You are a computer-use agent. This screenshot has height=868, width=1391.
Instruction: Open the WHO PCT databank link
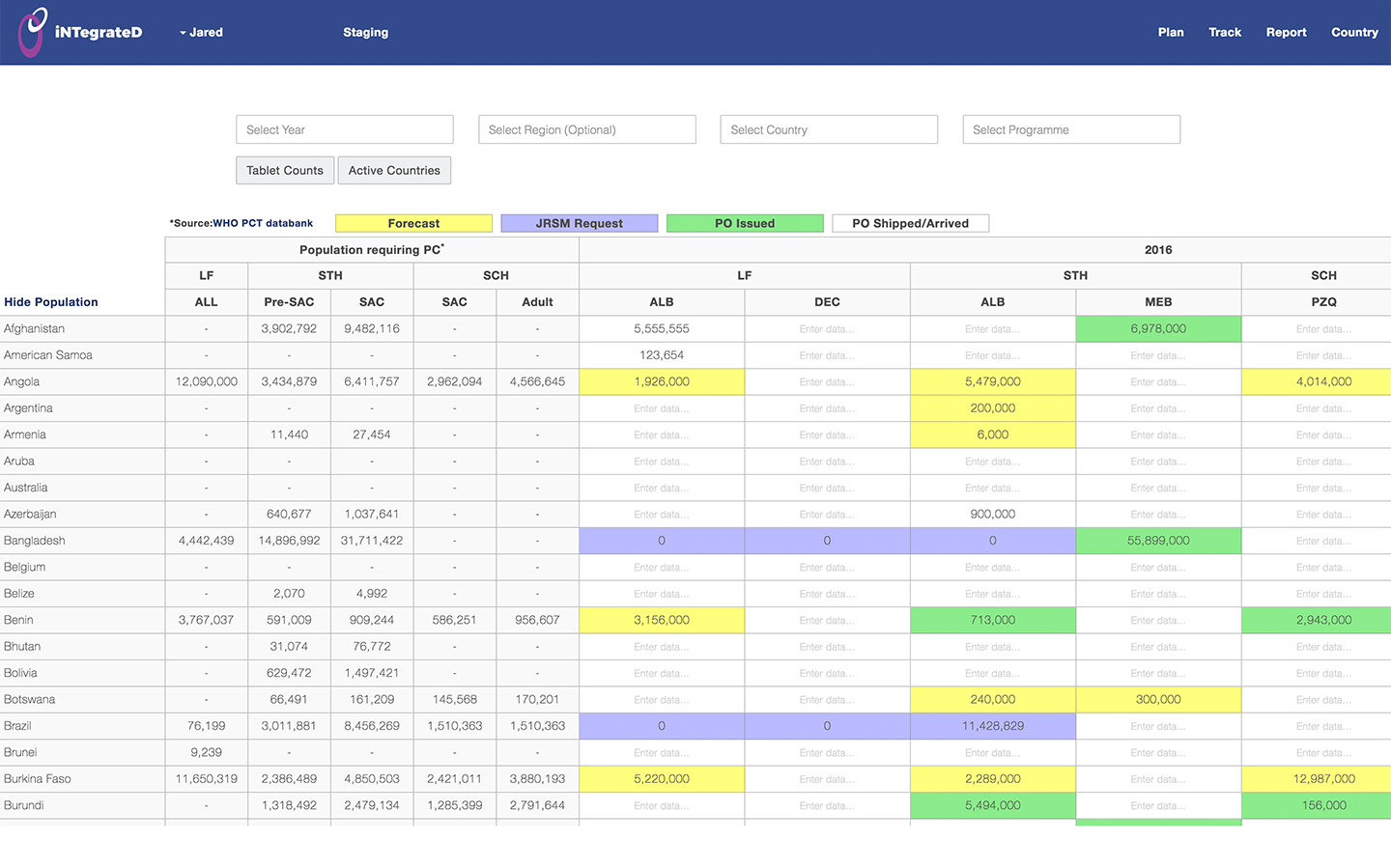[263, 223]
